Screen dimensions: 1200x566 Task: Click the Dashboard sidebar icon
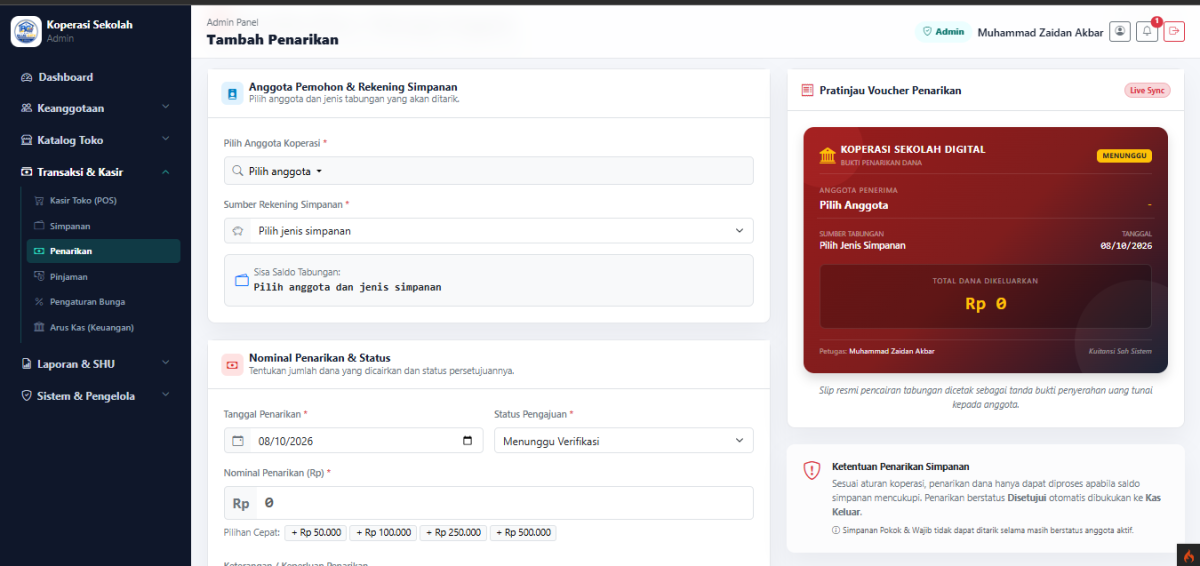pos(27,77)
